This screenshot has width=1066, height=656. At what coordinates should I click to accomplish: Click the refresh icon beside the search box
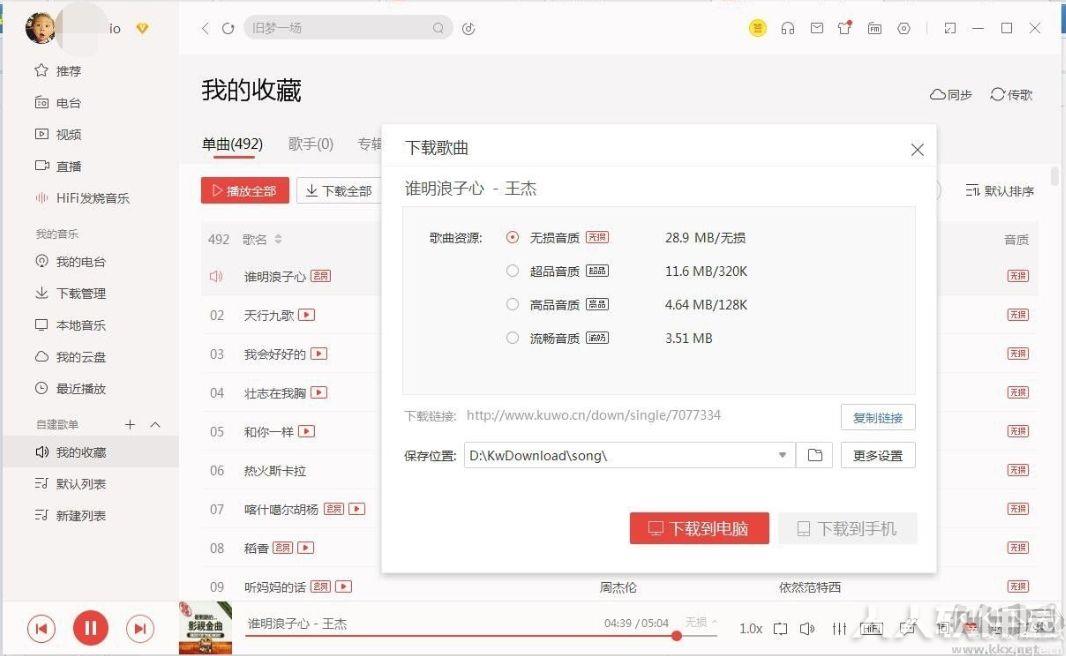[228, 28]
